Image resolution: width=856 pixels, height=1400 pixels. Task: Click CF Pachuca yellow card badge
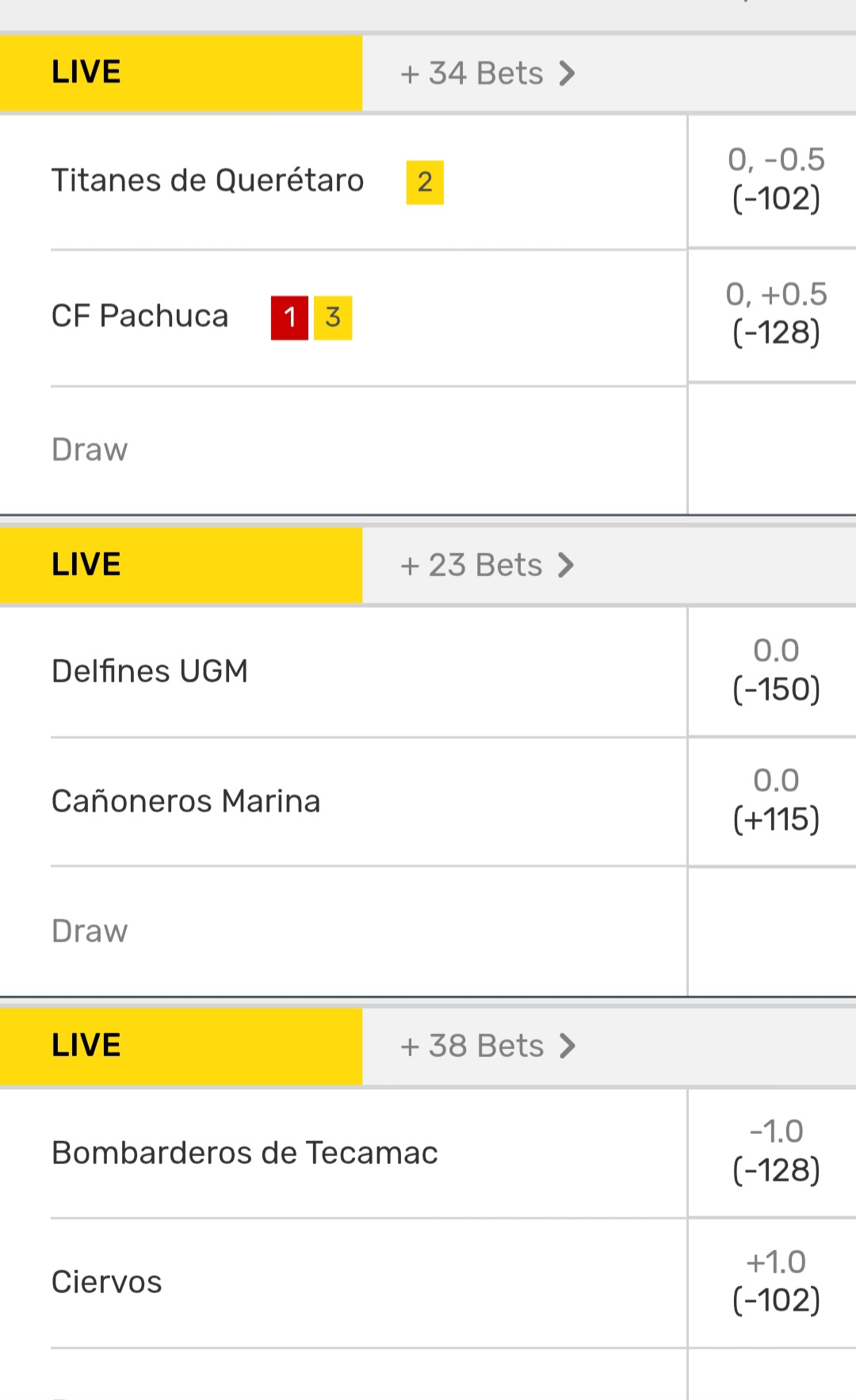pos(333,318)
